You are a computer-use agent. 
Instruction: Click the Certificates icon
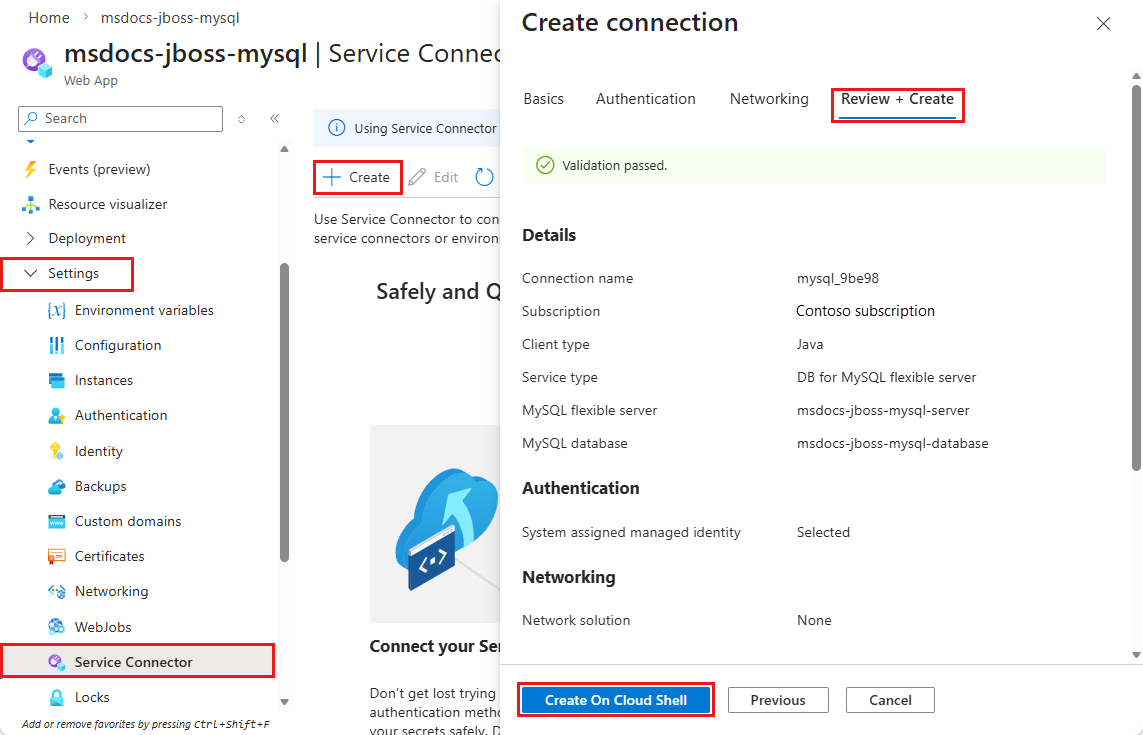(56, 556)
